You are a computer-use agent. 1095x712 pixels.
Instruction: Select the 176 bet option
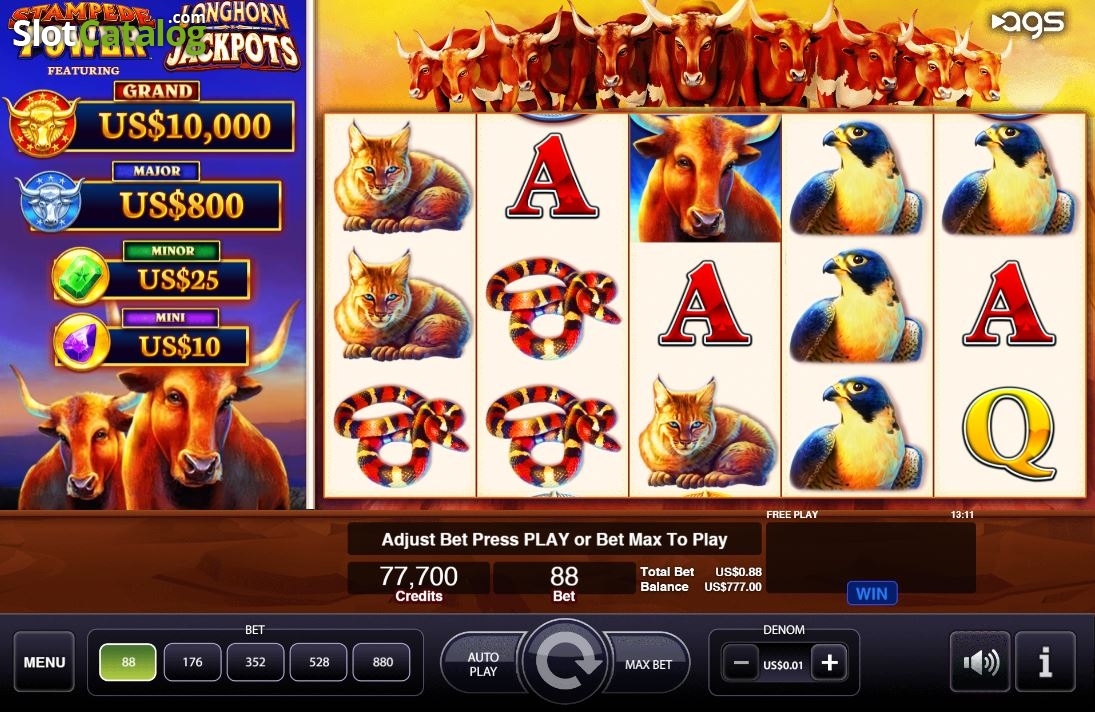(x=192, y=662)
